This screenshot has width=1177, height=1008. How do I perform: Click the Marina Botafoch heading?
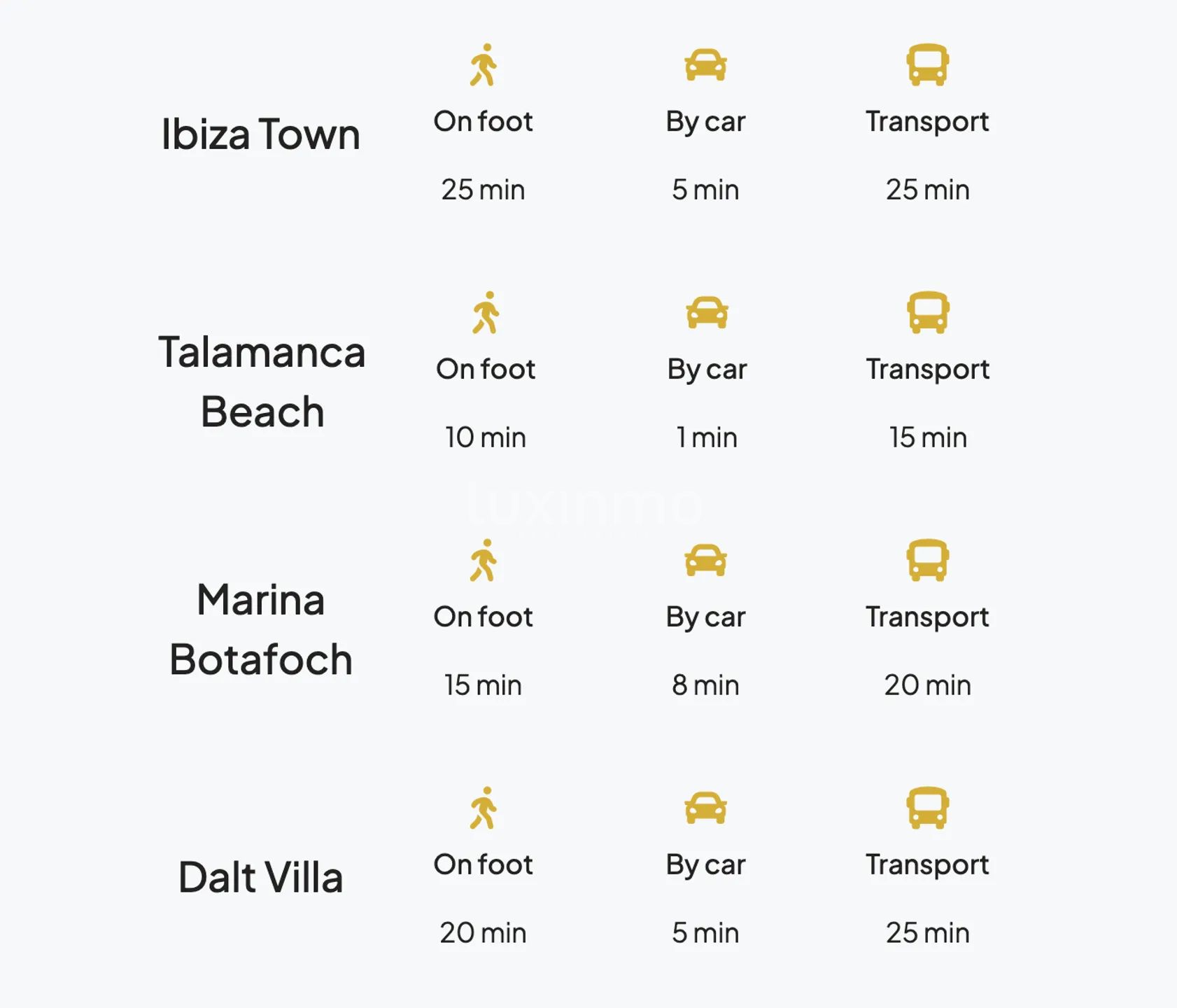click(260, 629)
